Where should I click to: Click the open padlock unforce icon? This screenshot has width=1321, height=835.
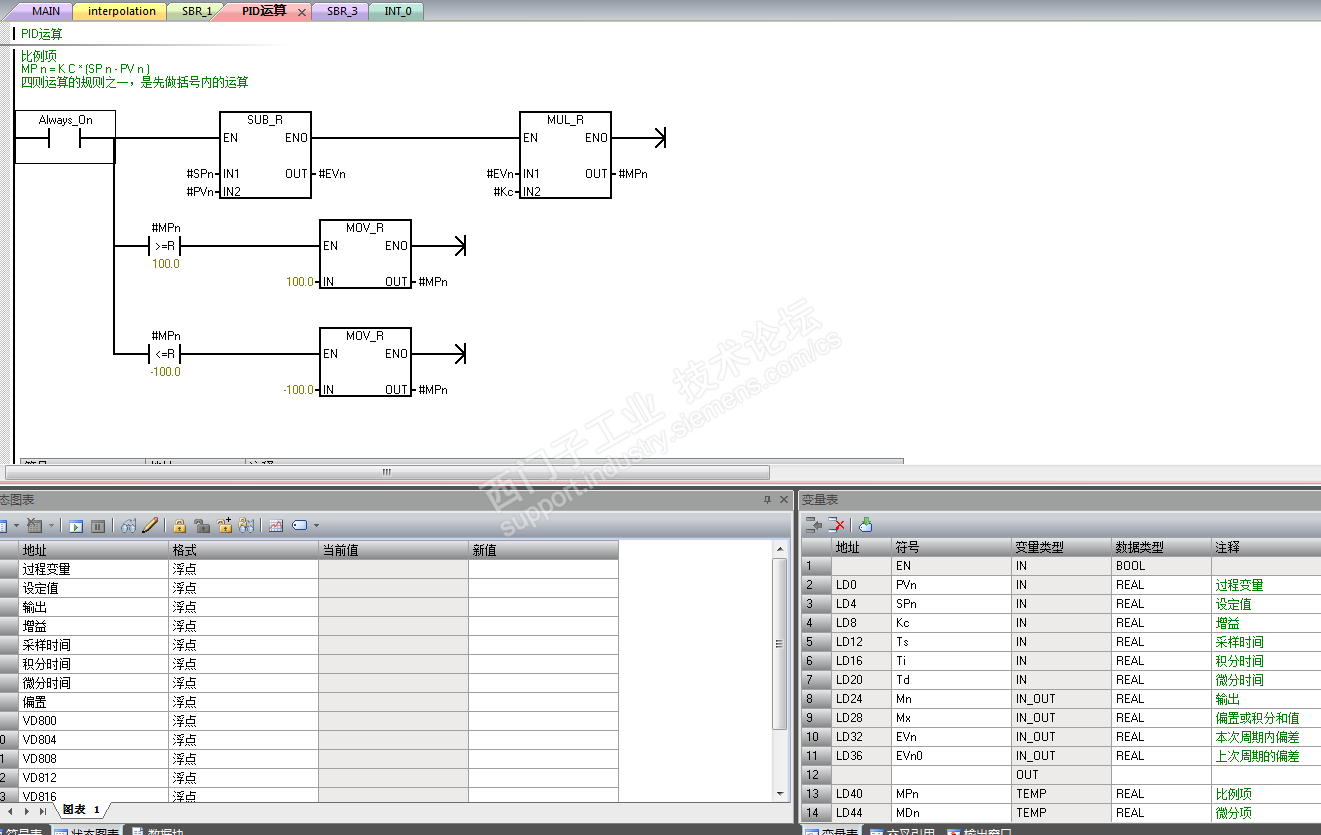point(202,526)
